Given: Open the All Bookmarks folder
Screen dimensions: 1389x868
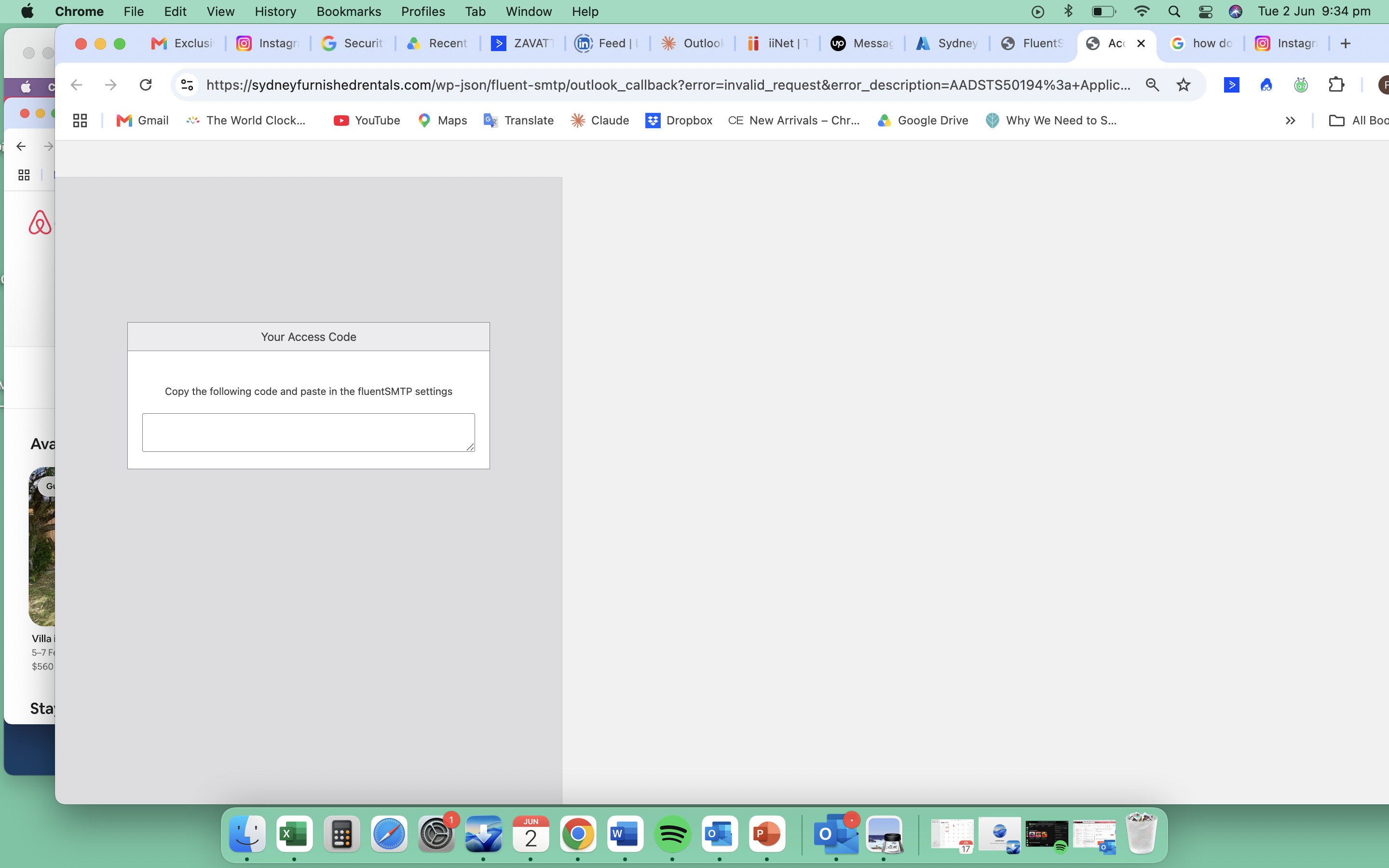Looking at the screenshot, I should (1359, 121).
